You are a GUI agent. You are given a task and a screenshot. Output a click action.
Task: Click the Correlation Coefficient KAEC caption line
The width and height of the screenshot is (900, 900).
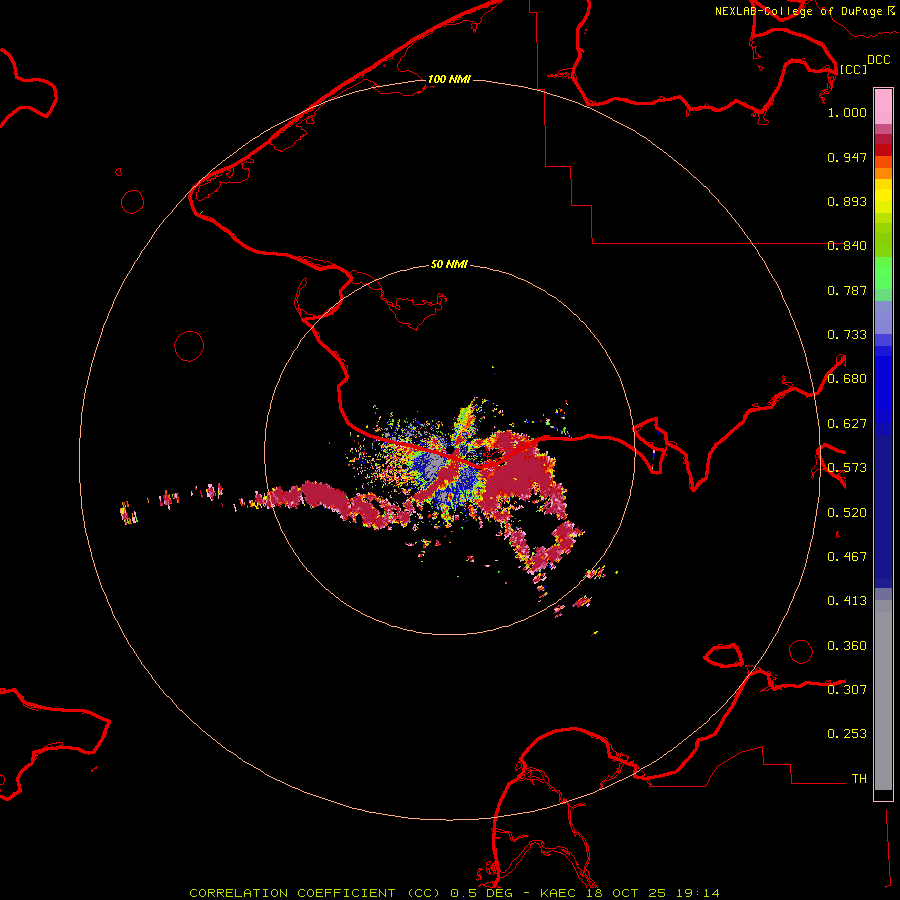pyautogui.click(x=454, y=893)
